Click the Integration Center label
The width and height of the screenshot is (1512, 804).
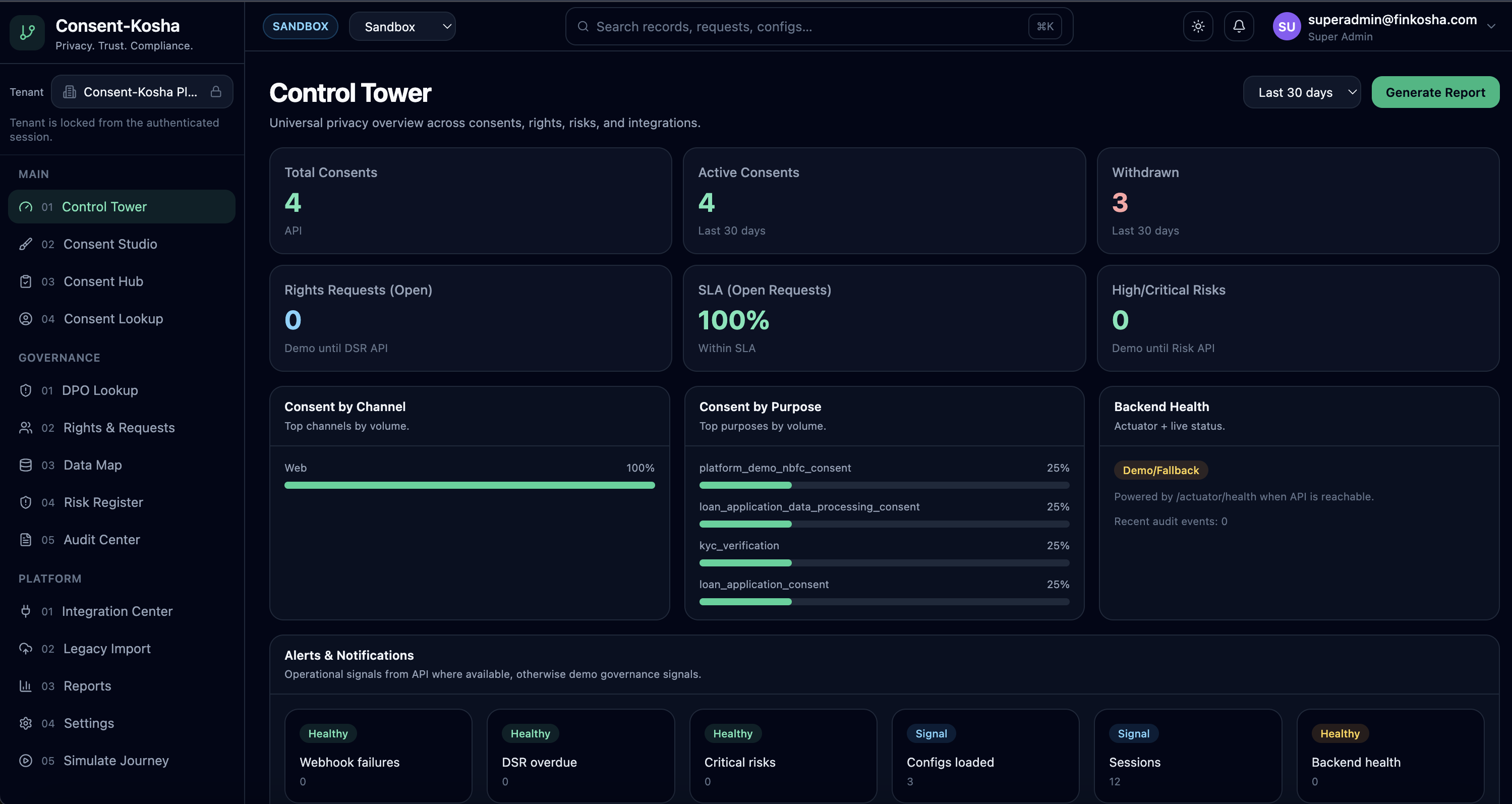118,611
